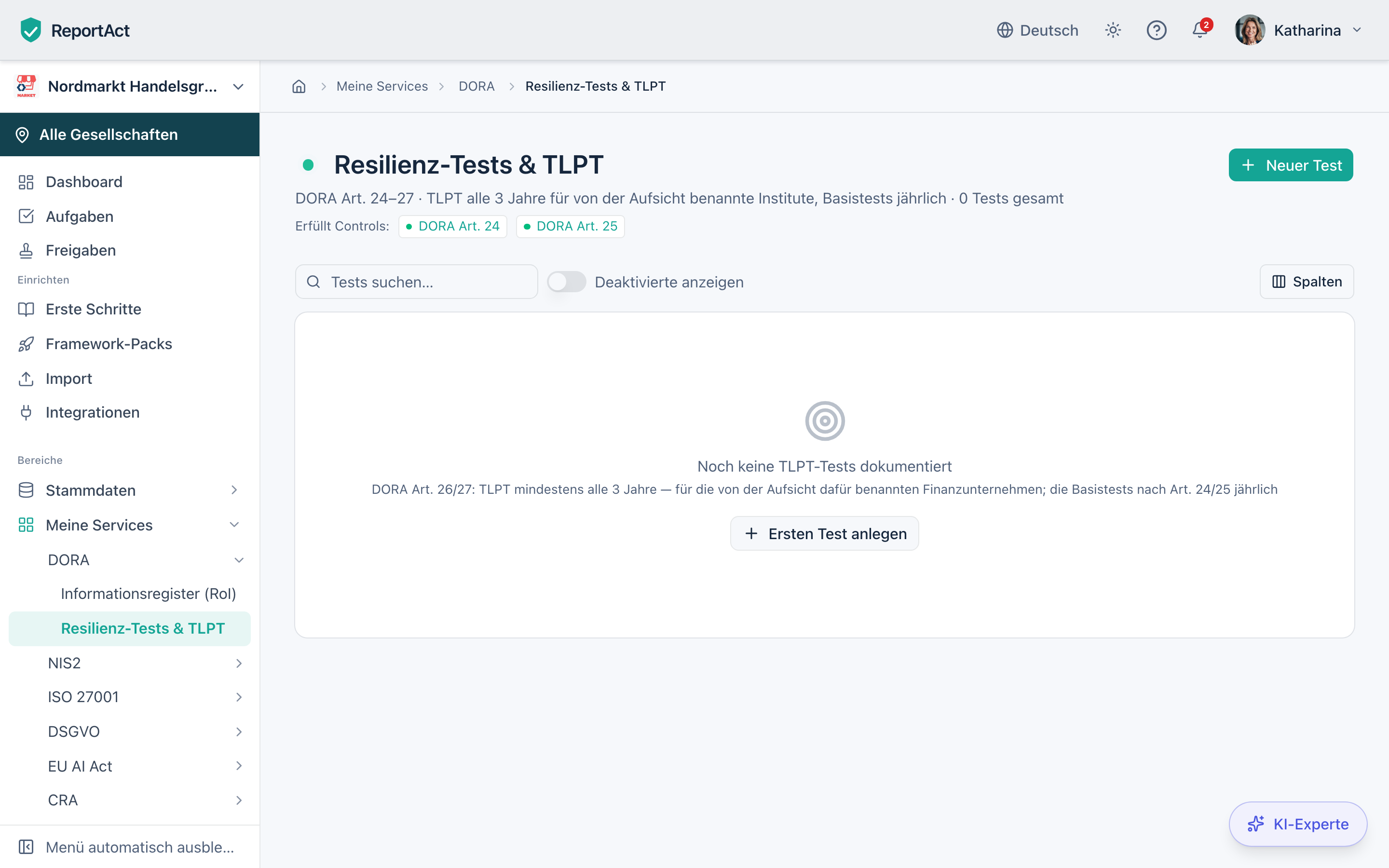
Task: Select Alle Gesellschaften
Action: [130, 135]
